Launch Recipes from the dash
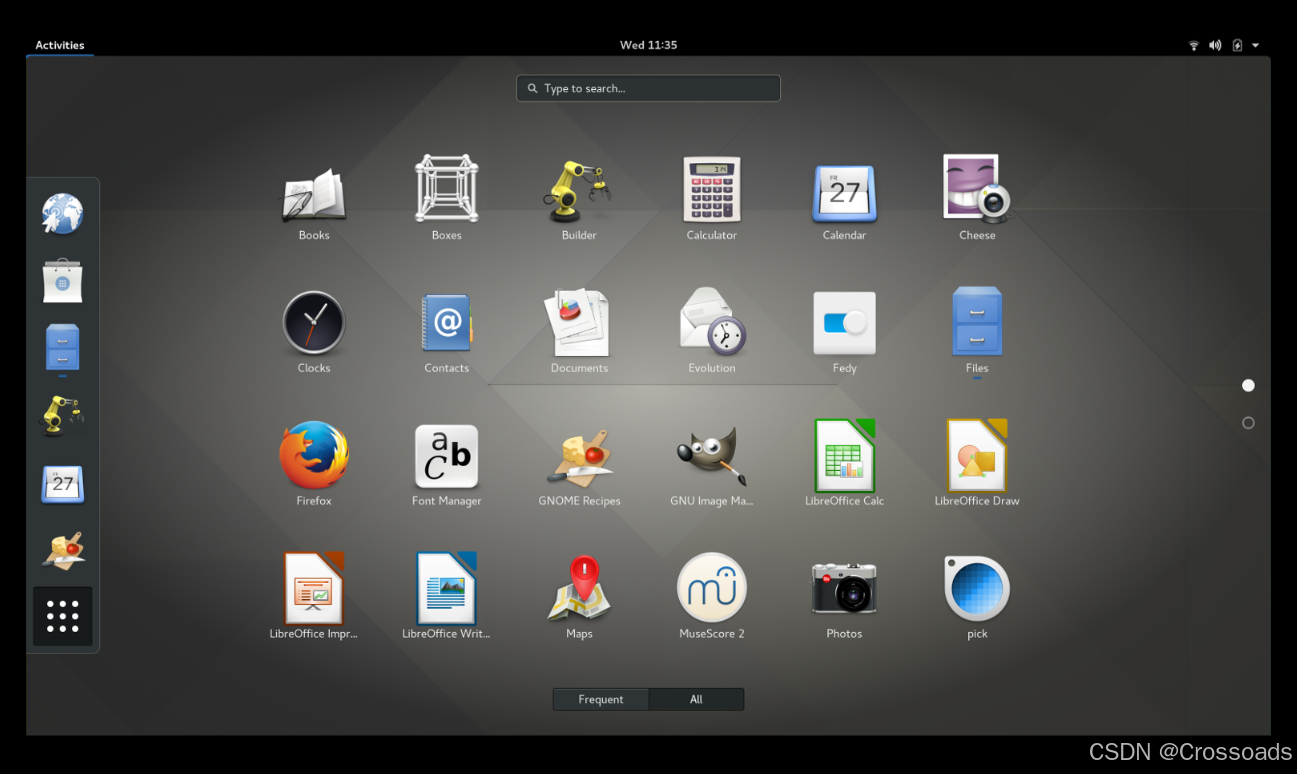 (62, 549)
